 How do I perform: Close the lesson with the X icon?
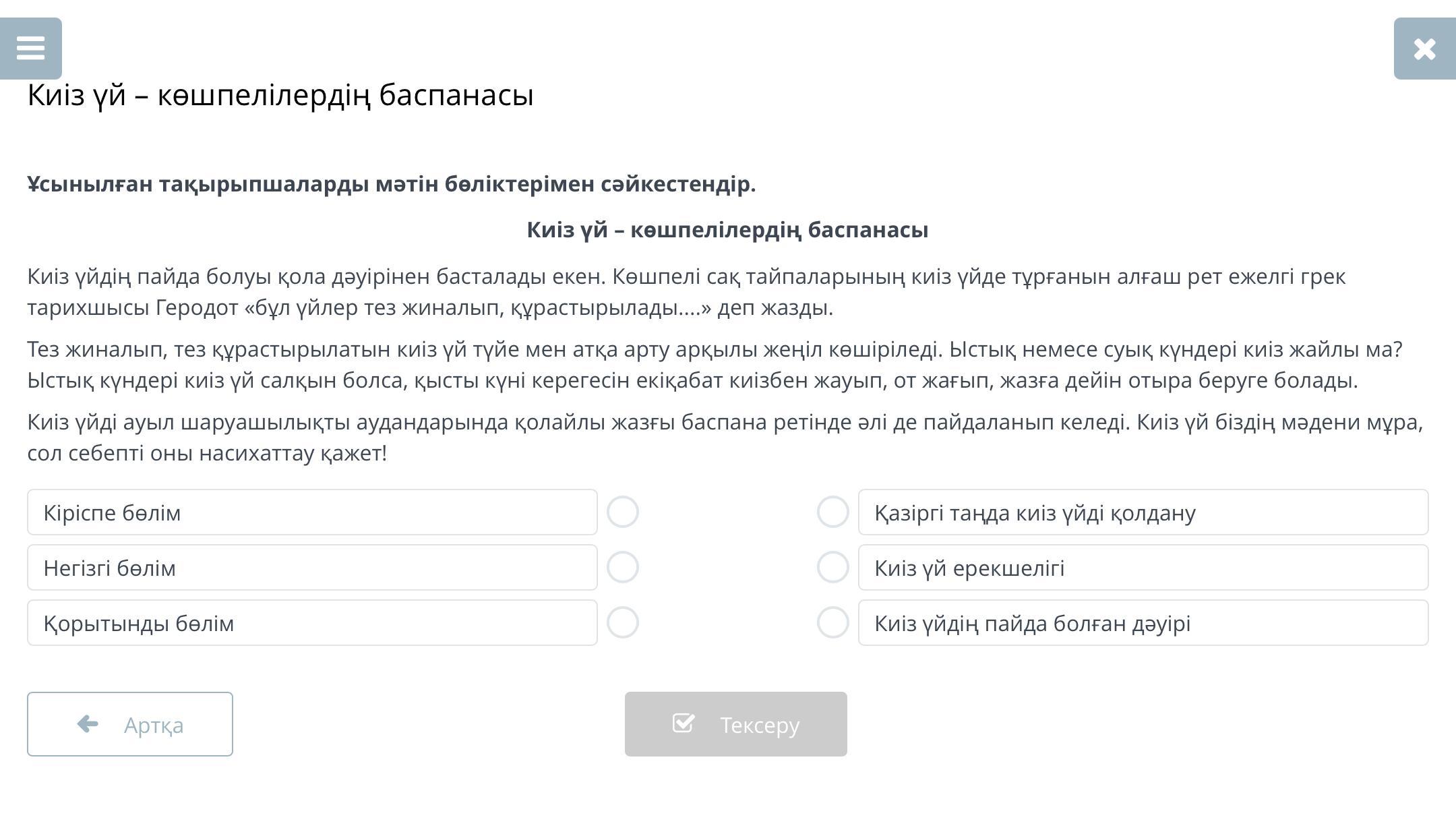coord(1424,49)
